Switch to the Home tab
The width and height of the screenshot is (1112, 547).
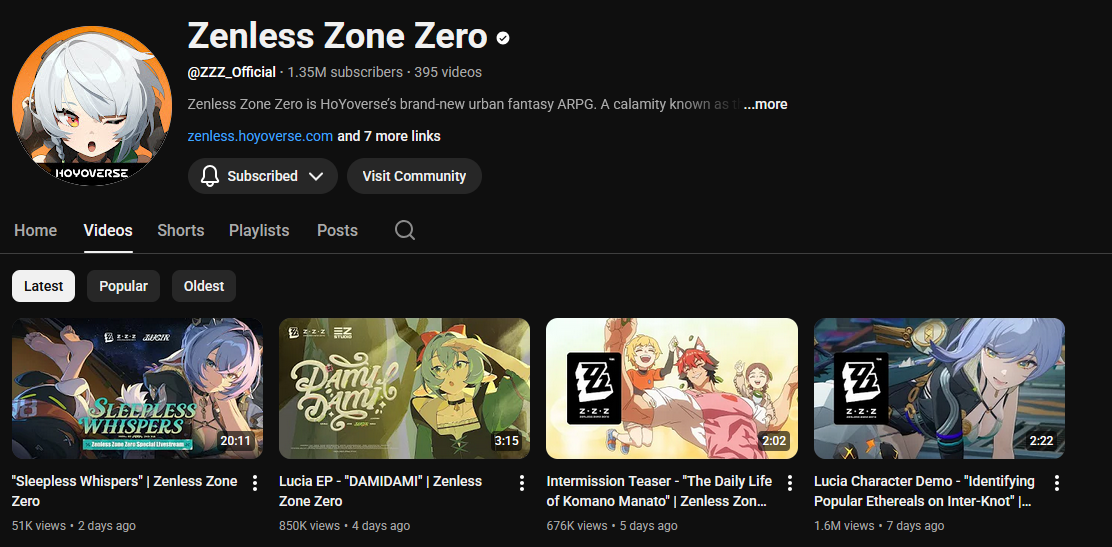click(x=35, y=230)
